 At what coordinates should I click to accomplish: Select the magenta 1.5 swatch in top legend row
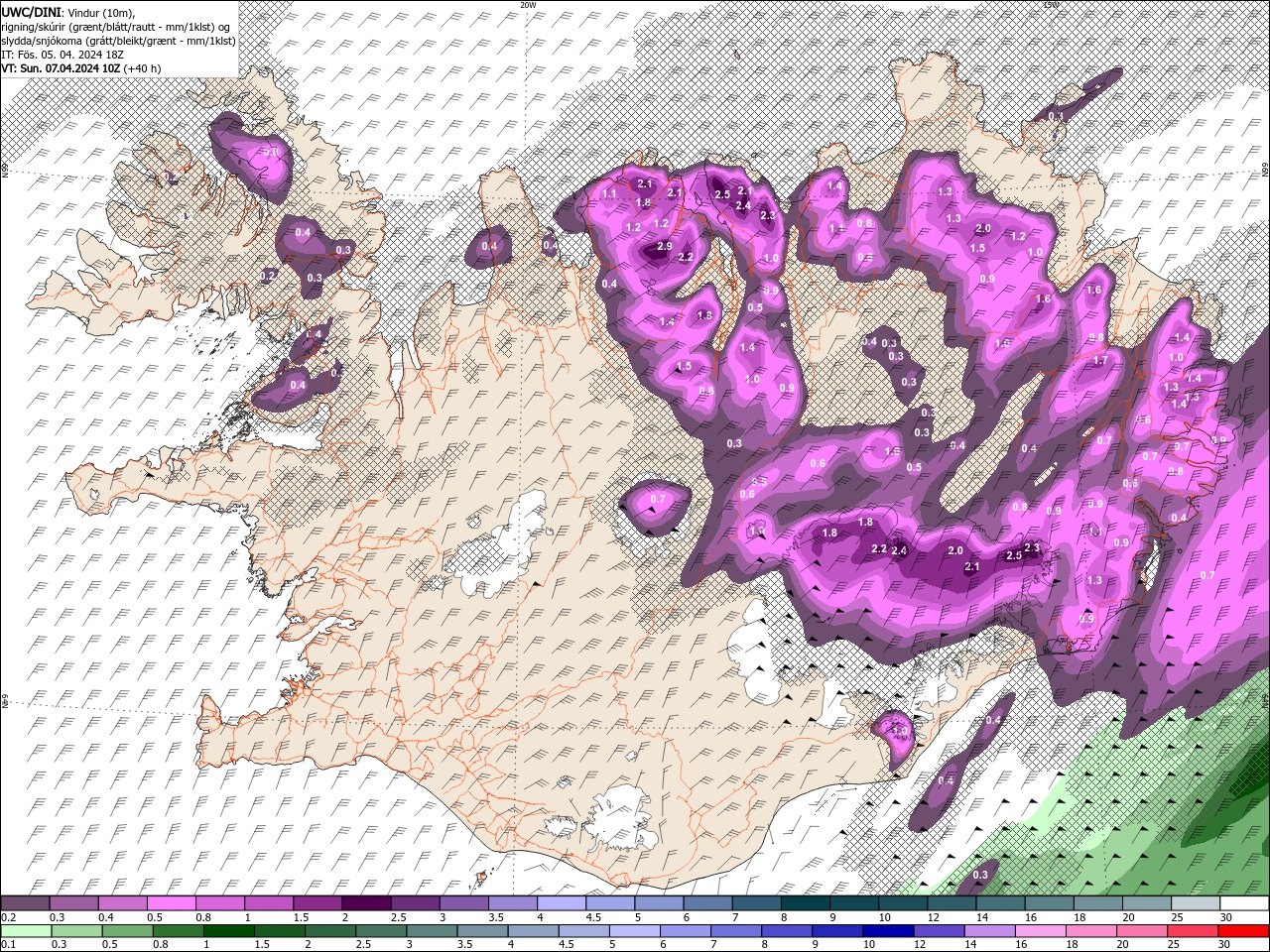tap(317, 903)
